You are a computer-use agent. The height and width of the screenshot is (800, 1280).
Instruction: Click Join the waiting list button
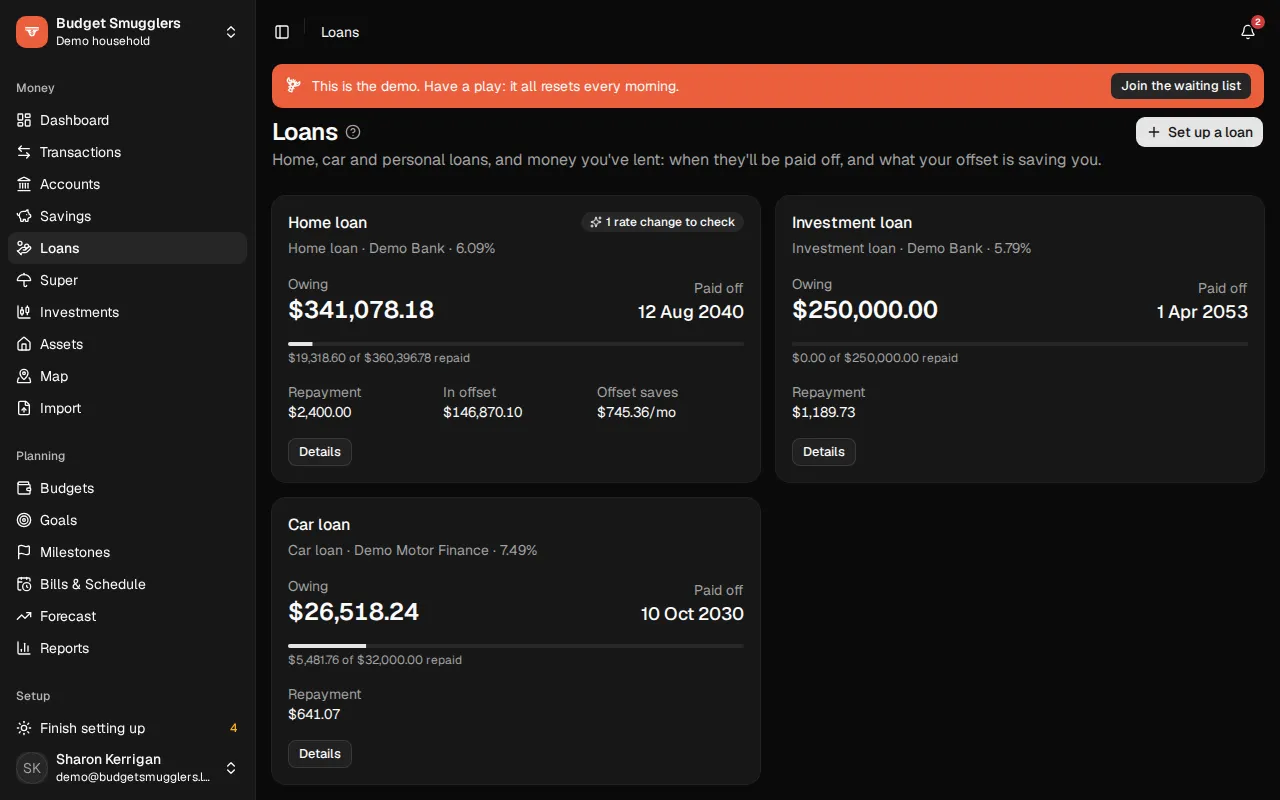tap(1181, 86)
